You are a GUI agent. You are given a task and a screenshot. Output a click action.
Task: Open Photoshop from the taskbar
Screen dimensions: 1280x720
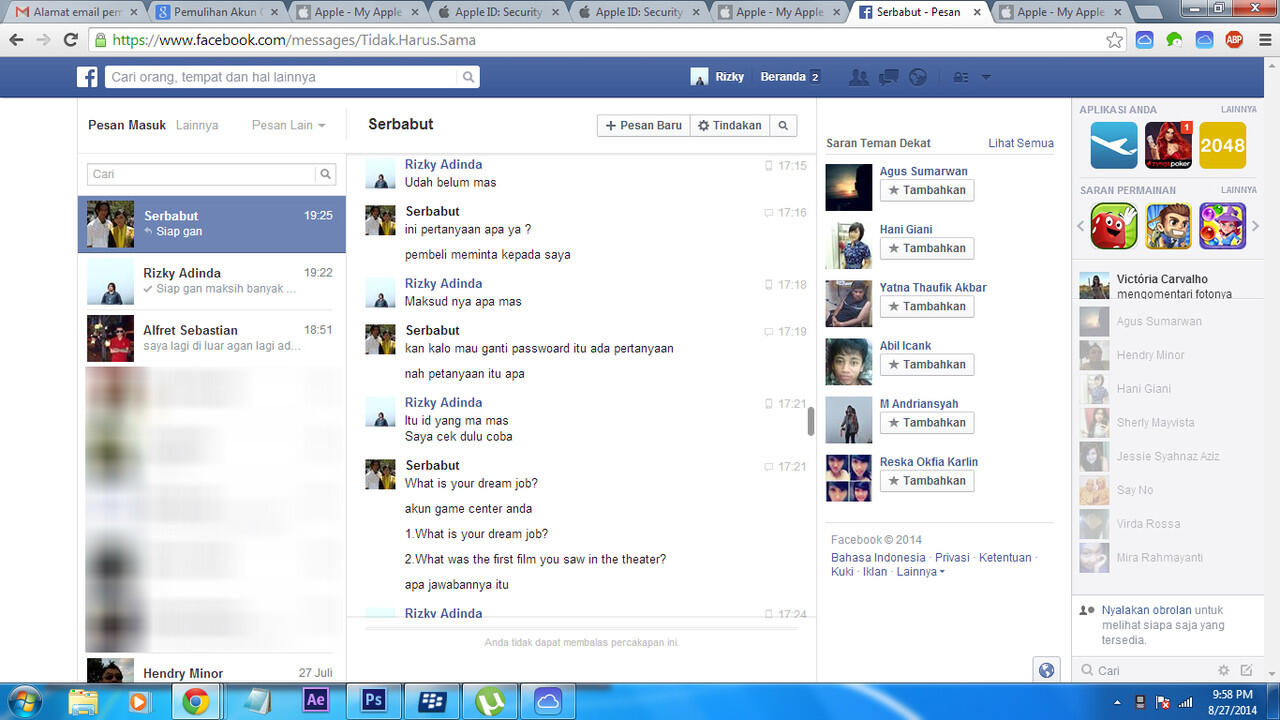point(374,700)
